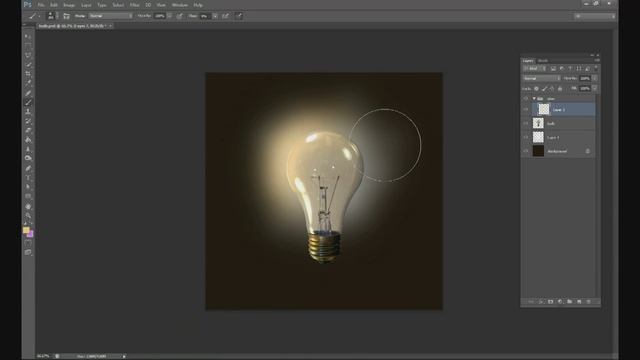Click the Quick Mask mode icon
640x360 pixels.
(x=28, y=243)
